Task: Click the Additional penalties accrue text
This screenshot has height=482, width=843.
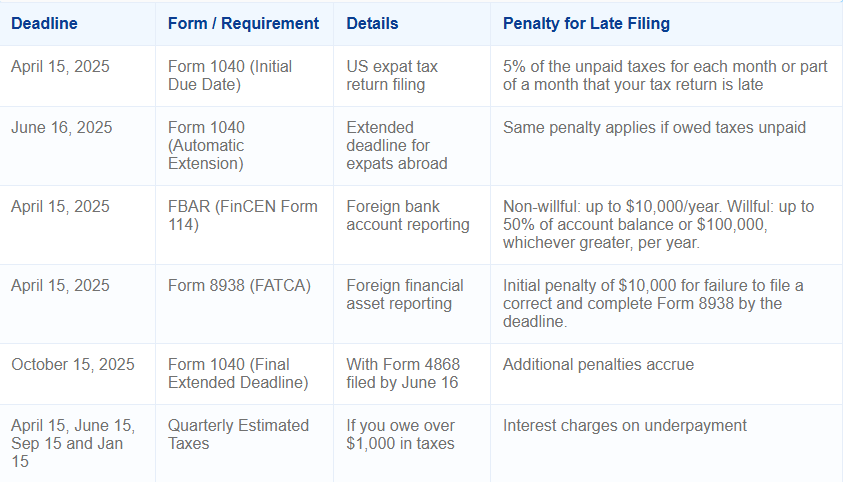Action: click(x=600, y=364)
